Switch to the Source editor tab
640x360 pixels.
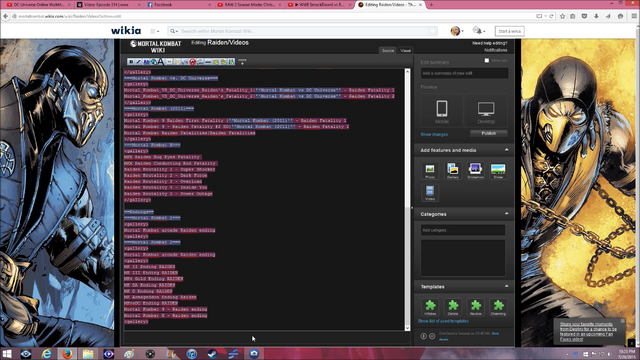[x=388, y=51]
